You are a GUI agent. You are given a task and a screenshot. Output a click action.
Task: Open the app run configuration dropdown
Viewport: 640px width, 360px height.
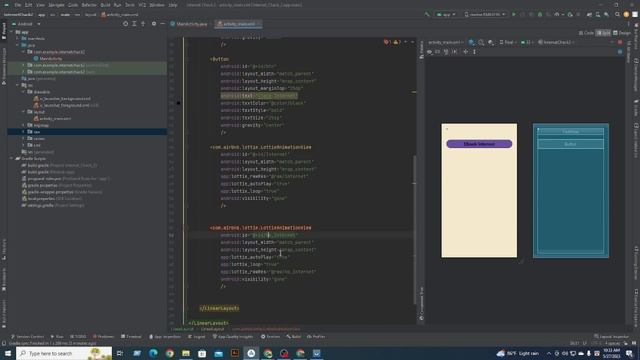point(446,14)
